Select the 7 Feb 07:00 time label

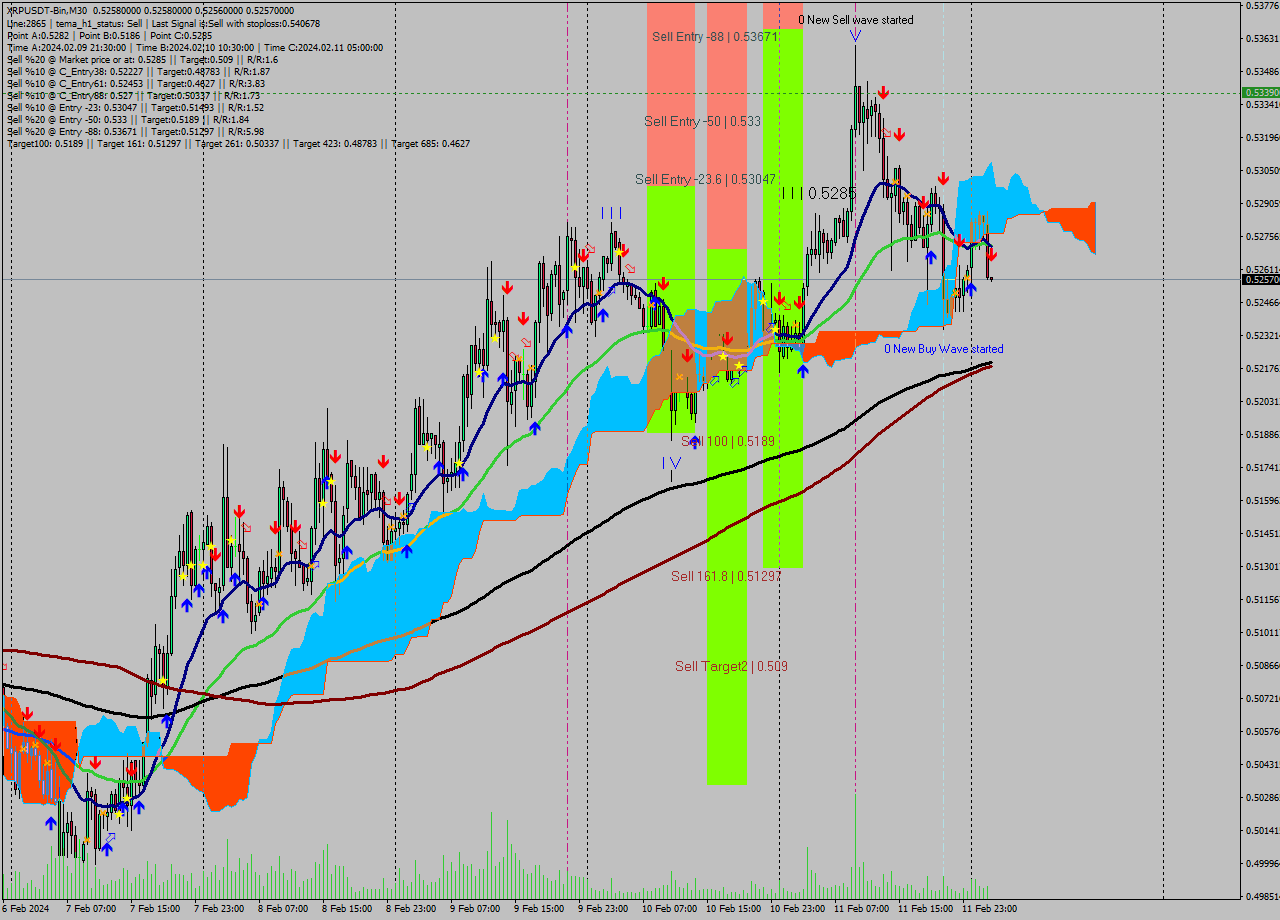(x=91, y=909)
